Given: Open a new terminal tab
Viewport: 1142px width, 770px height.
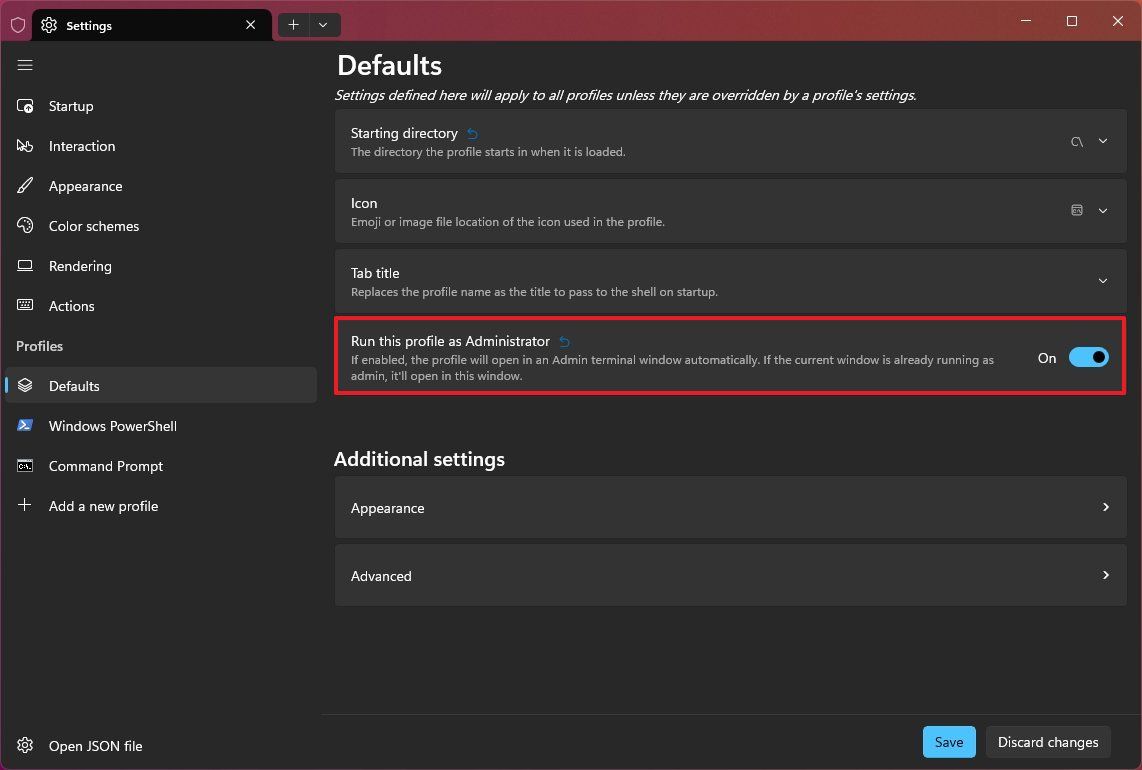Looking at the screenshot, I should [293, 24].
